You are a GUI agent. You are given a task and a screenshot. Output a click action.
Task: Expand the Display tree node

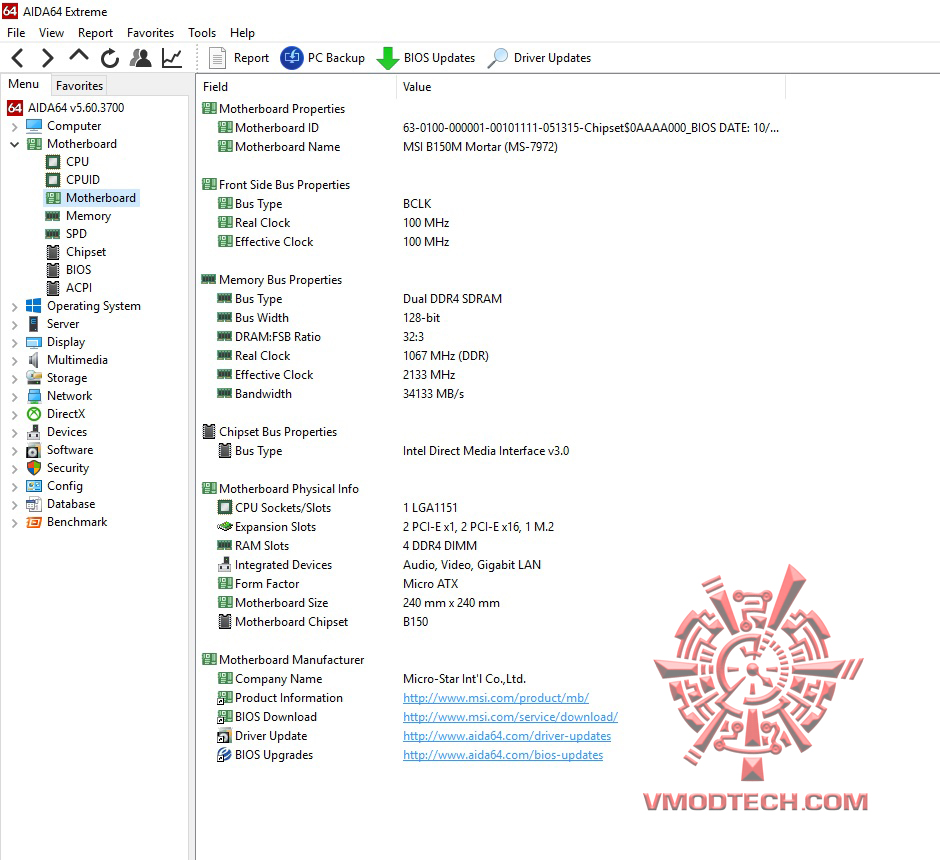(14, 343)
